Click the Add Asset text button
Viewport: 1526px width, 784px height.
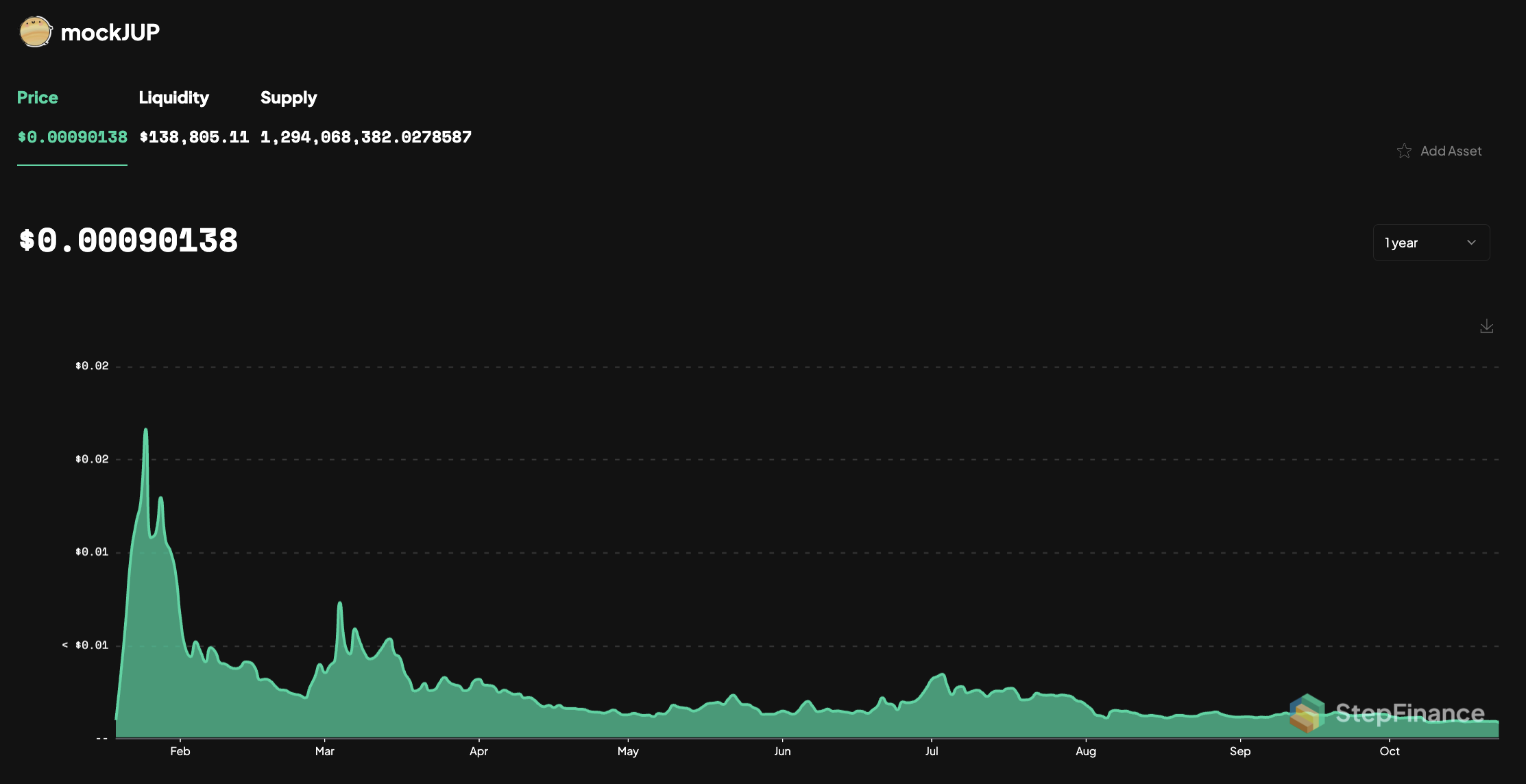1451,151
